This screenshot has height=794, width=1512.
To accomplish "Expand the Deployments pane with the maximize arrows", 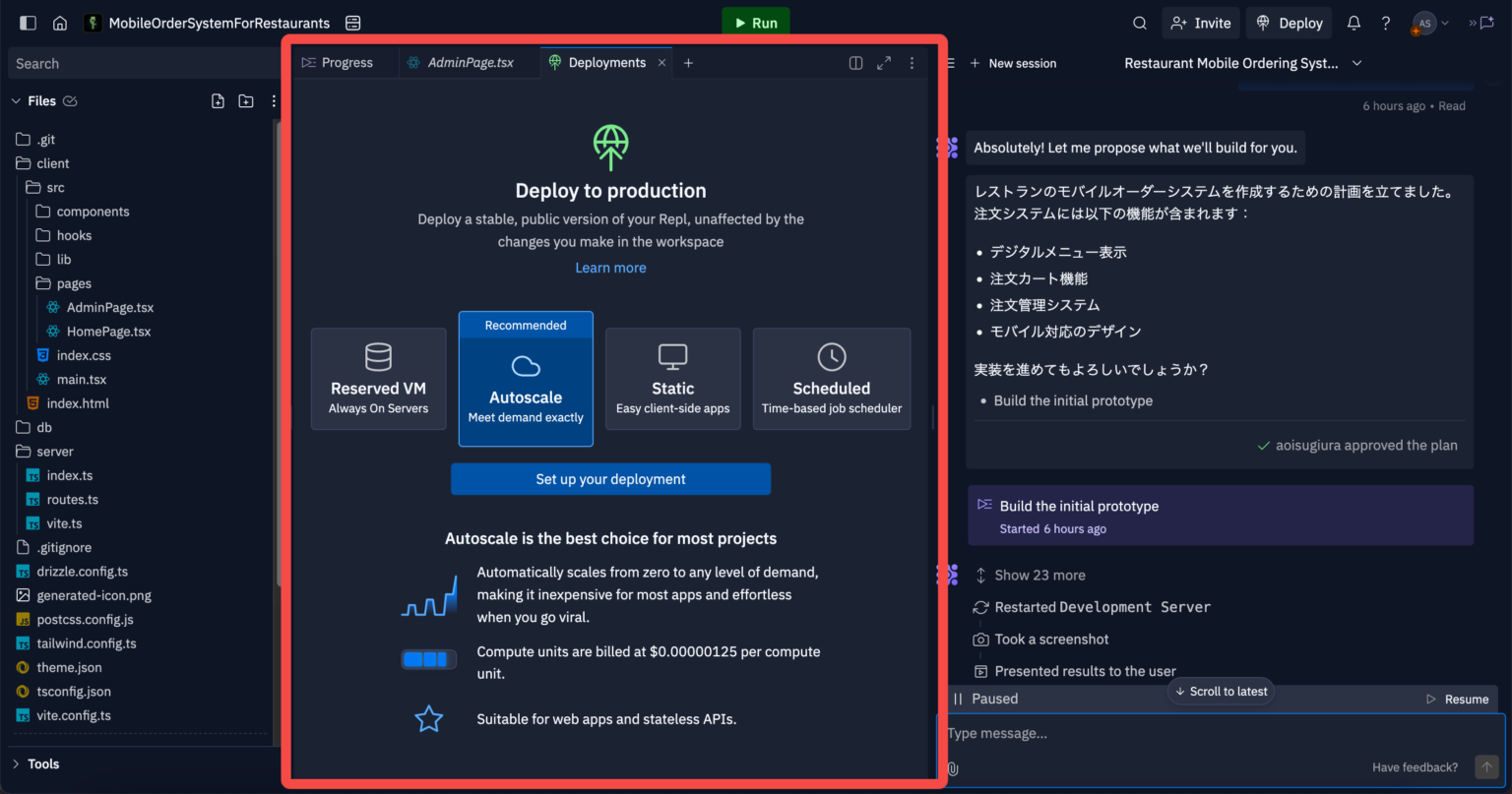I will point(883,62).
